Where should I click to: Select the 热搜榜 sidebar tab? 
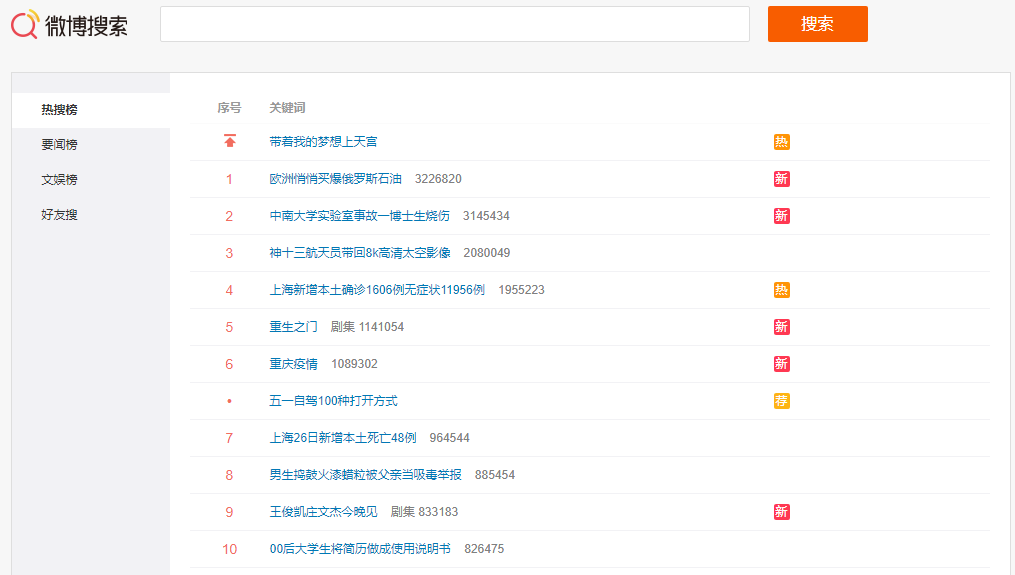coord(91,110)
